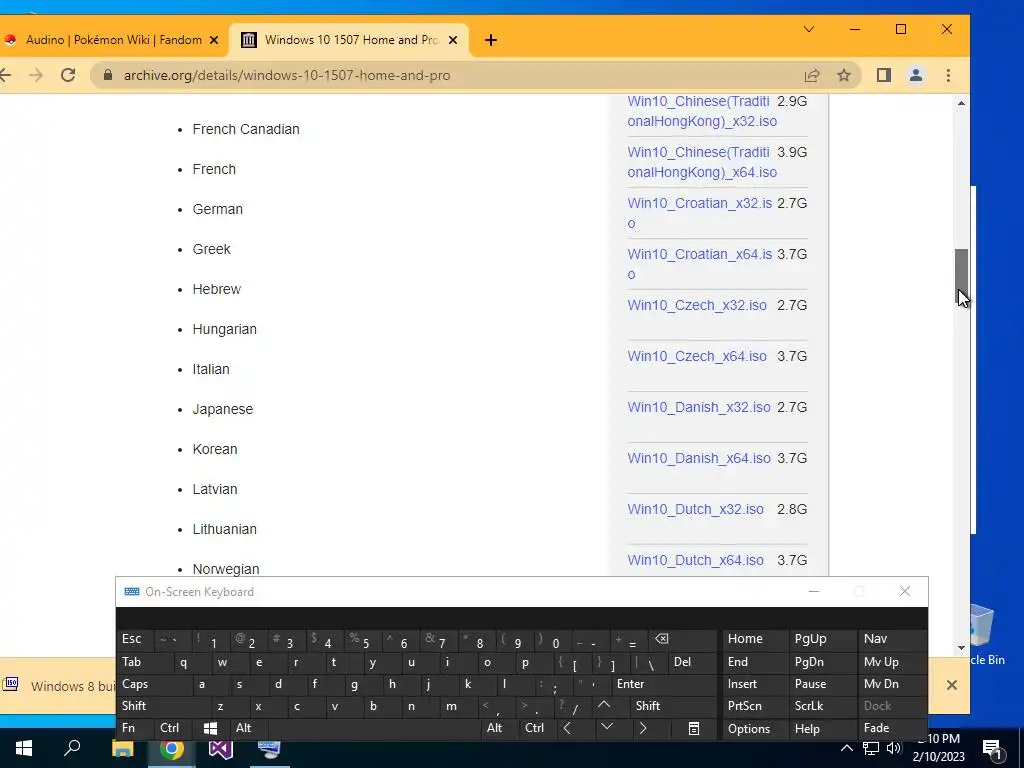Open the tab search dropdown
The width and height of the screenshot is (1024, 768).
(808, 29)
